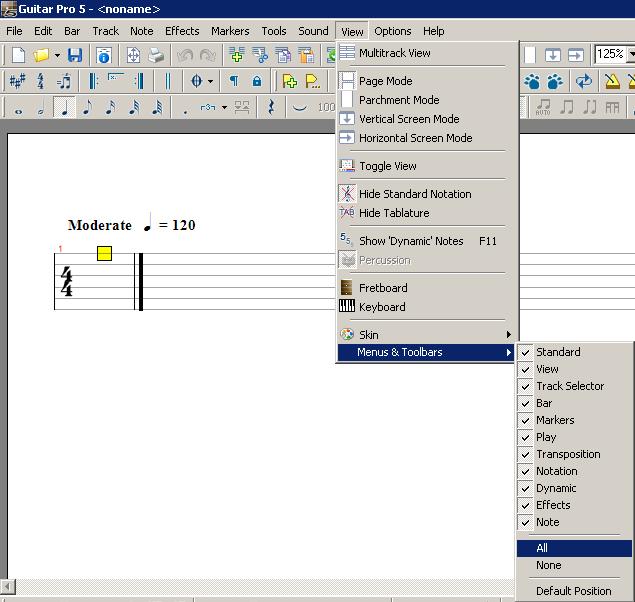Open the tuplet dropdown arrow
635x602 pixels.
pos(224,108)
